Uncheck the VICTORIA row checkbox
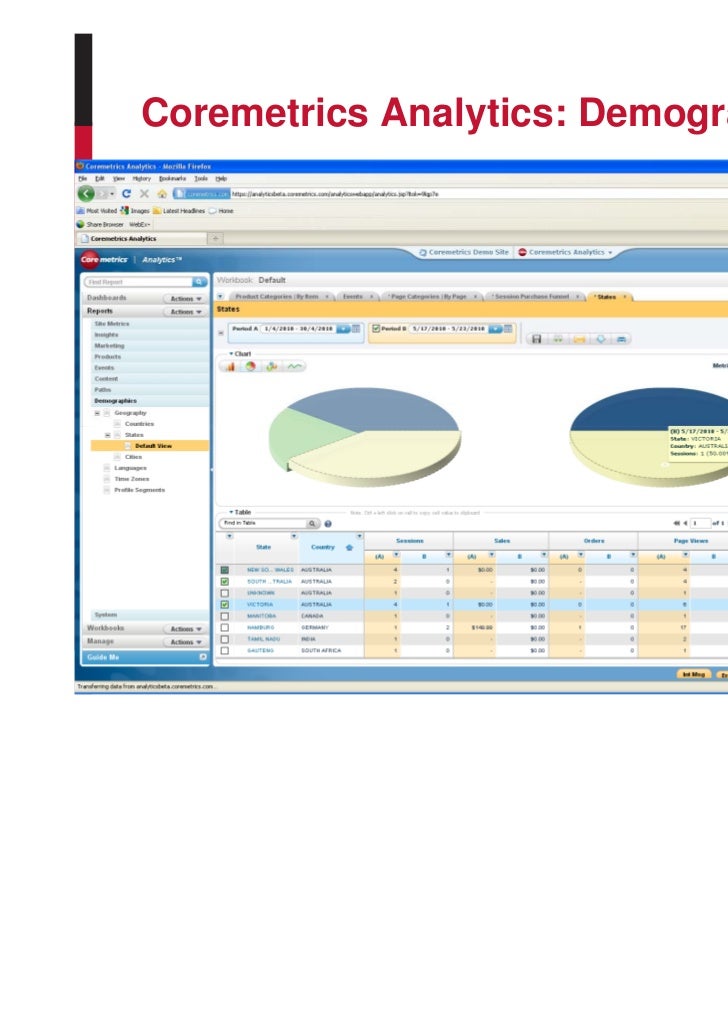The height and width of the screenshot is (1031, 728). coord(225,605)
